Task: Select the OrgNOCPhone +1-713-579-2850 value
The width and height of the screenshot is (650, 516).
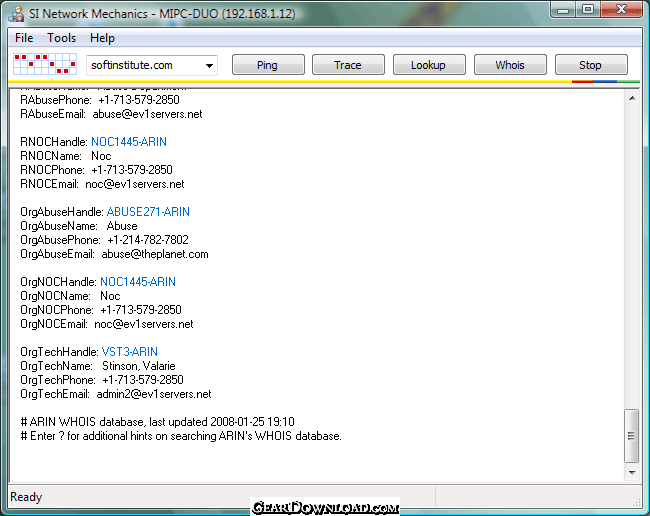Action: coord(141,310)
